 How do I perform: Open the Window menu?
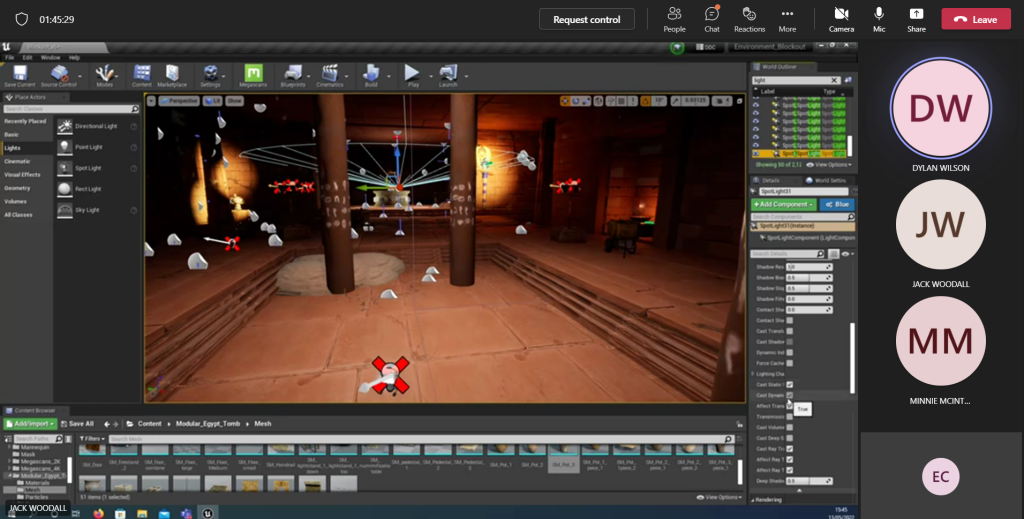[x=50, y=57]
